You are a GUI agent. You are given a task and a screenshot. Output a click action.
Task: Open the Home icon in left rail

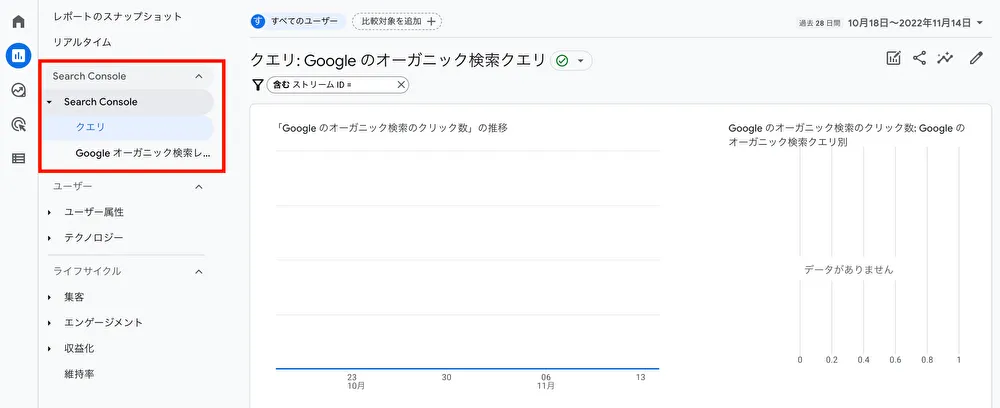pyautogui.click(x=18, y=22)
